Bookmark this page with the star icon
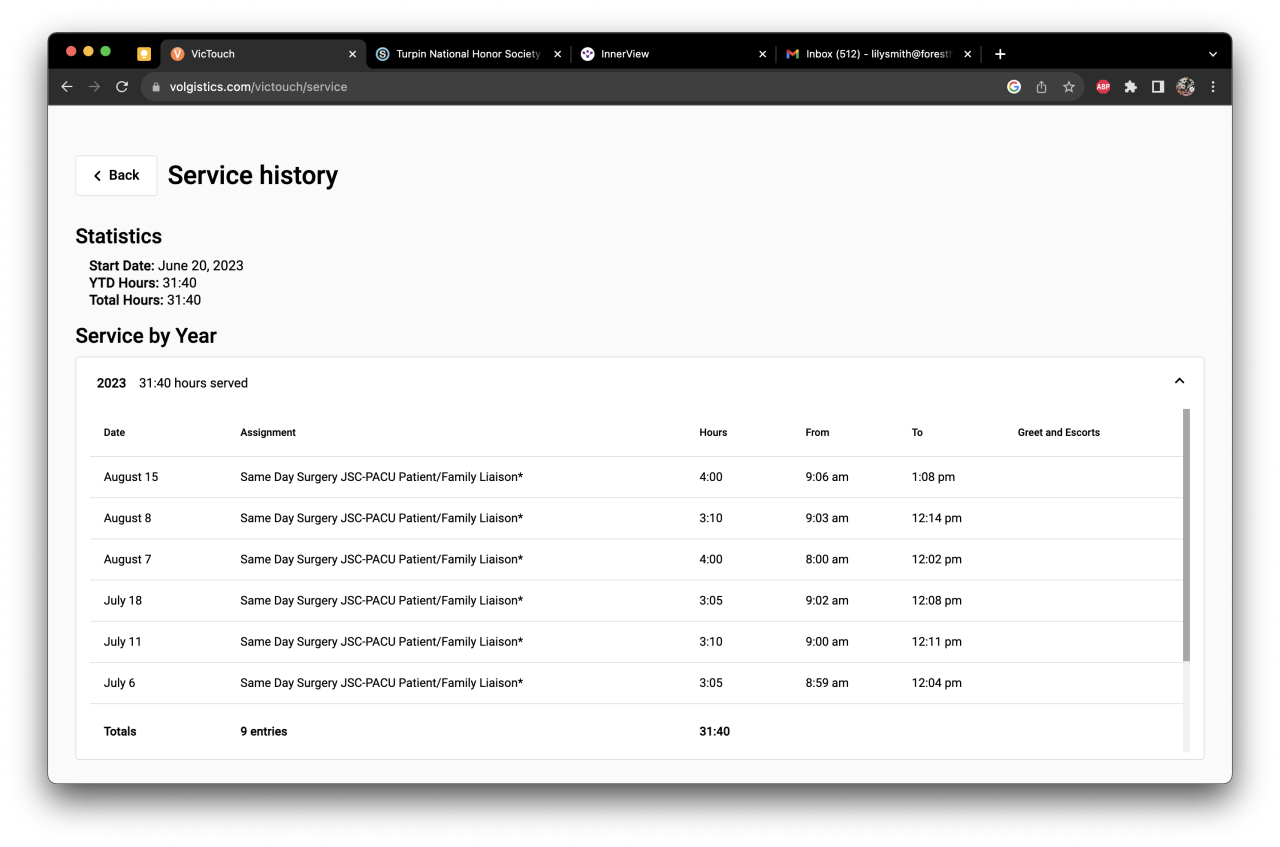The image size is (1280, 847). point(1068,87)
